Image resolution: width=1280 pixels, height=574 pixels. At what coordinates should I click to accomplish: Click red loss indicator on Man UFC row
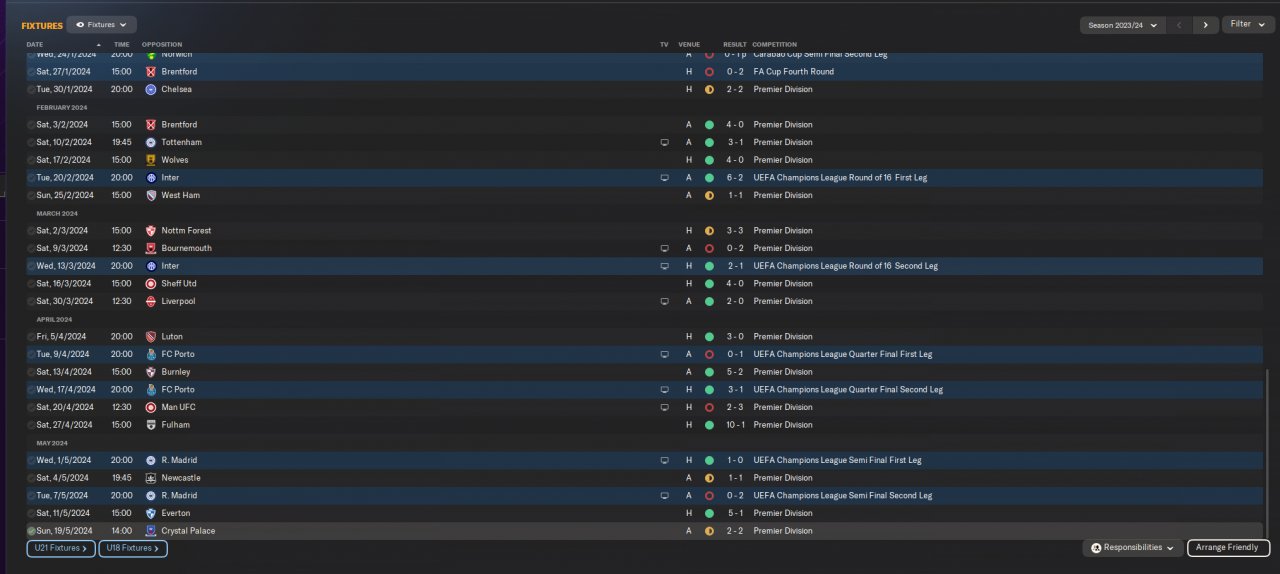click(x=709, y=407)
